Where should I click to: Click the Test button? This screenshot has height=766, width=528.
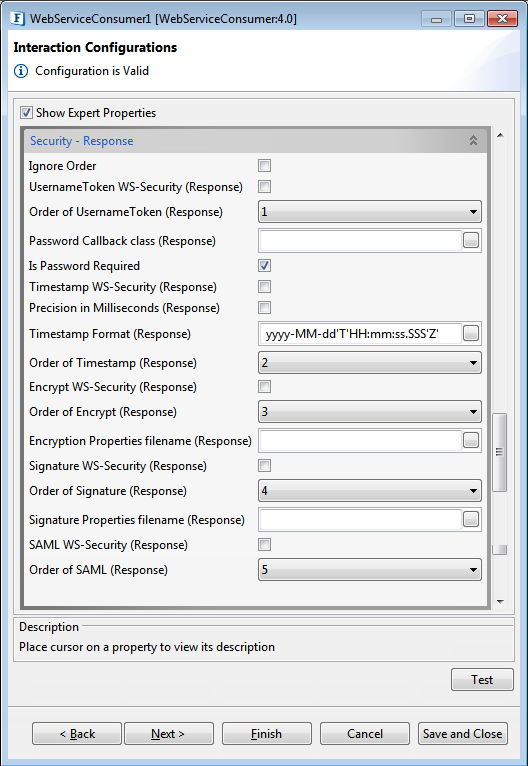click(x=482, y=680)
